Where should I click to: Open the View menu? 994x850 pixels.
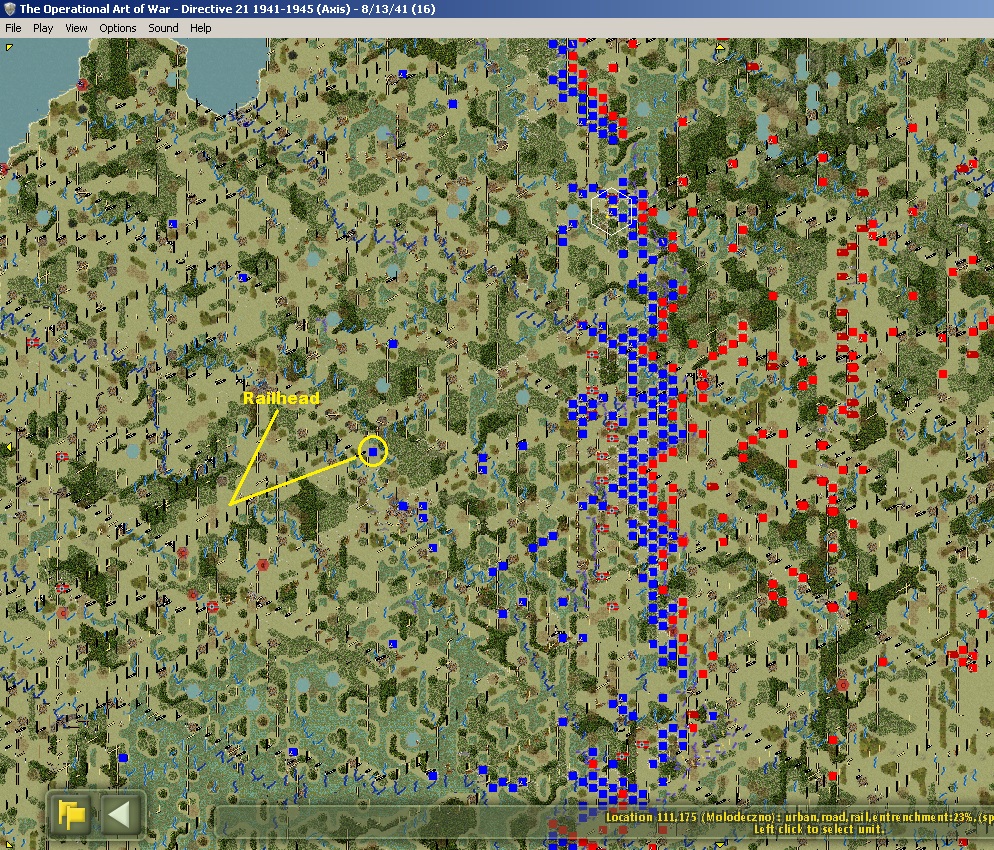coord(76,28)
